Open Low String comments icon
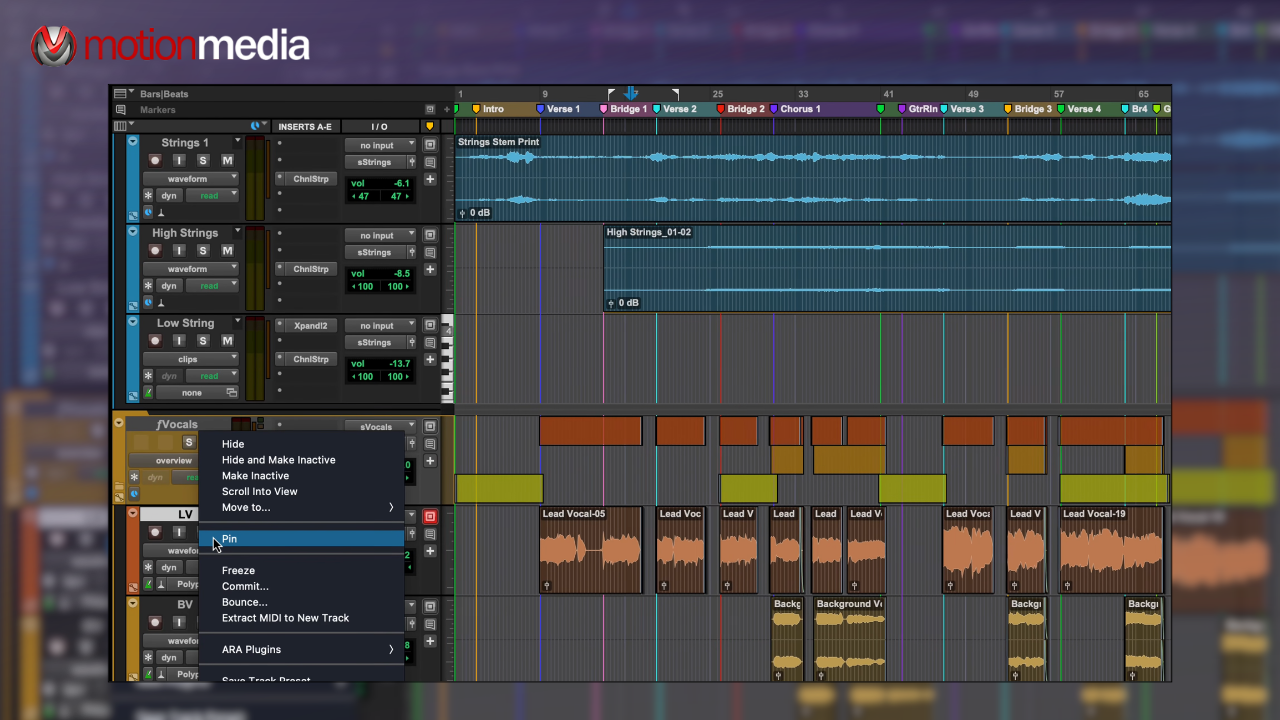The width and height of the screenshot is (1280, 720). [430, 342]
